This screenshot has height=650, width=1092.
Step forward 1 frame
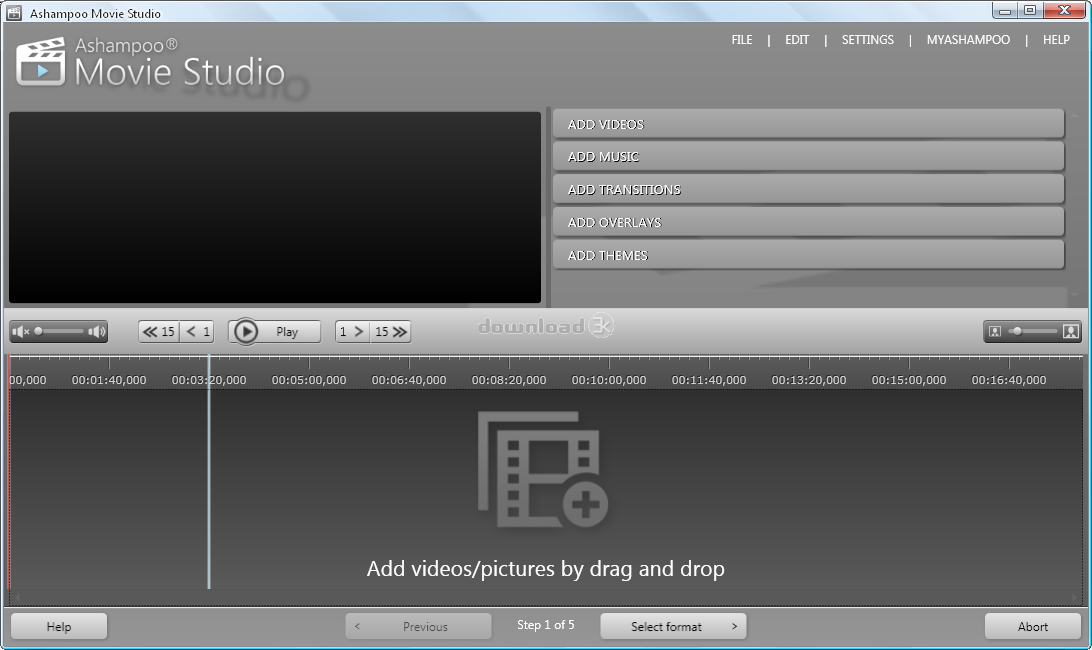pyautogui.click(x=352, y=332)
